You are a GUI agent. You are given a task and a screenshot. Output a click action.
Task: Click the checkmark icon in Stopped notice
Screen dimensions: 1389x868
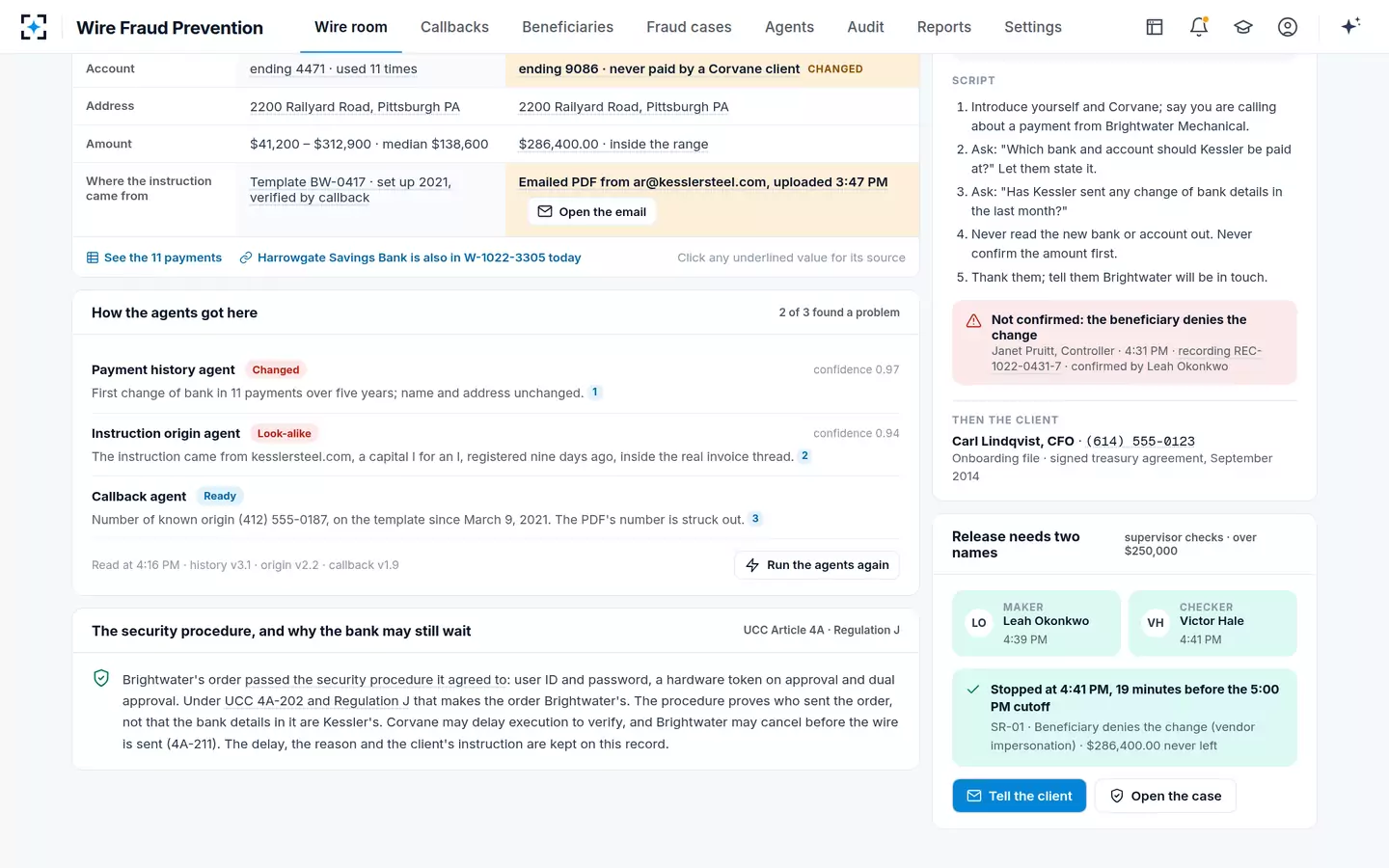click(973, 690)
